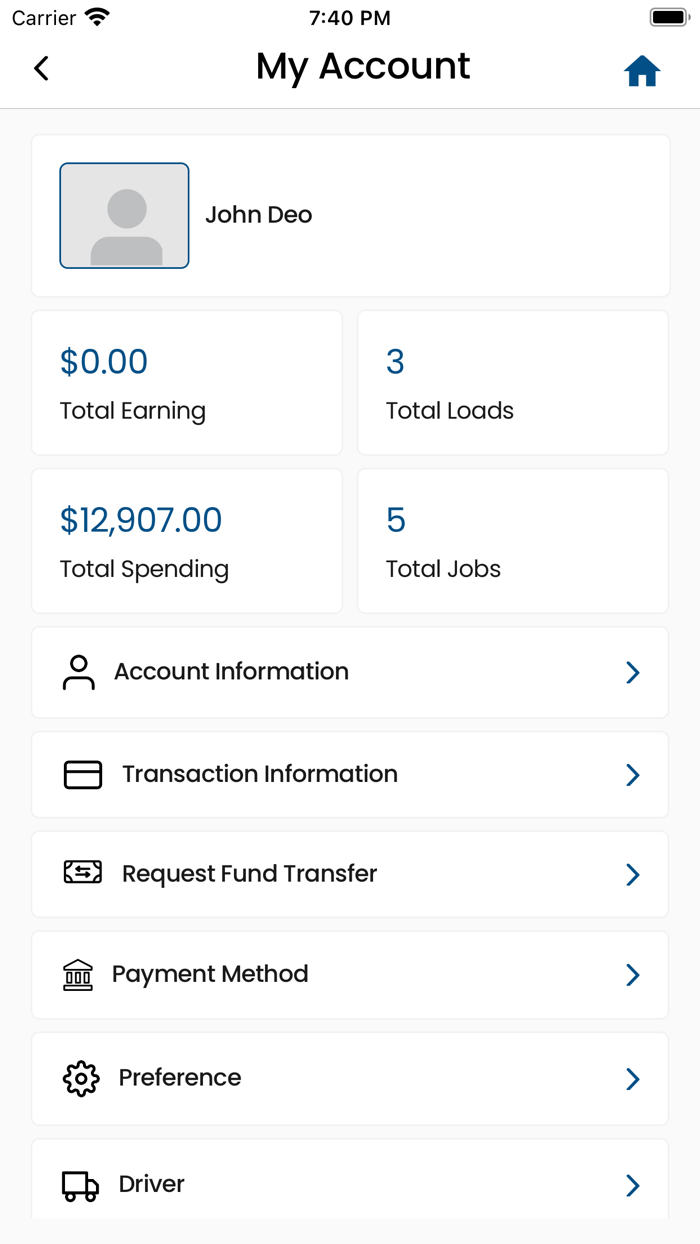Tap the Total Jobs card
Viewport: 700px width, 1244px height.
click(513, 541)
